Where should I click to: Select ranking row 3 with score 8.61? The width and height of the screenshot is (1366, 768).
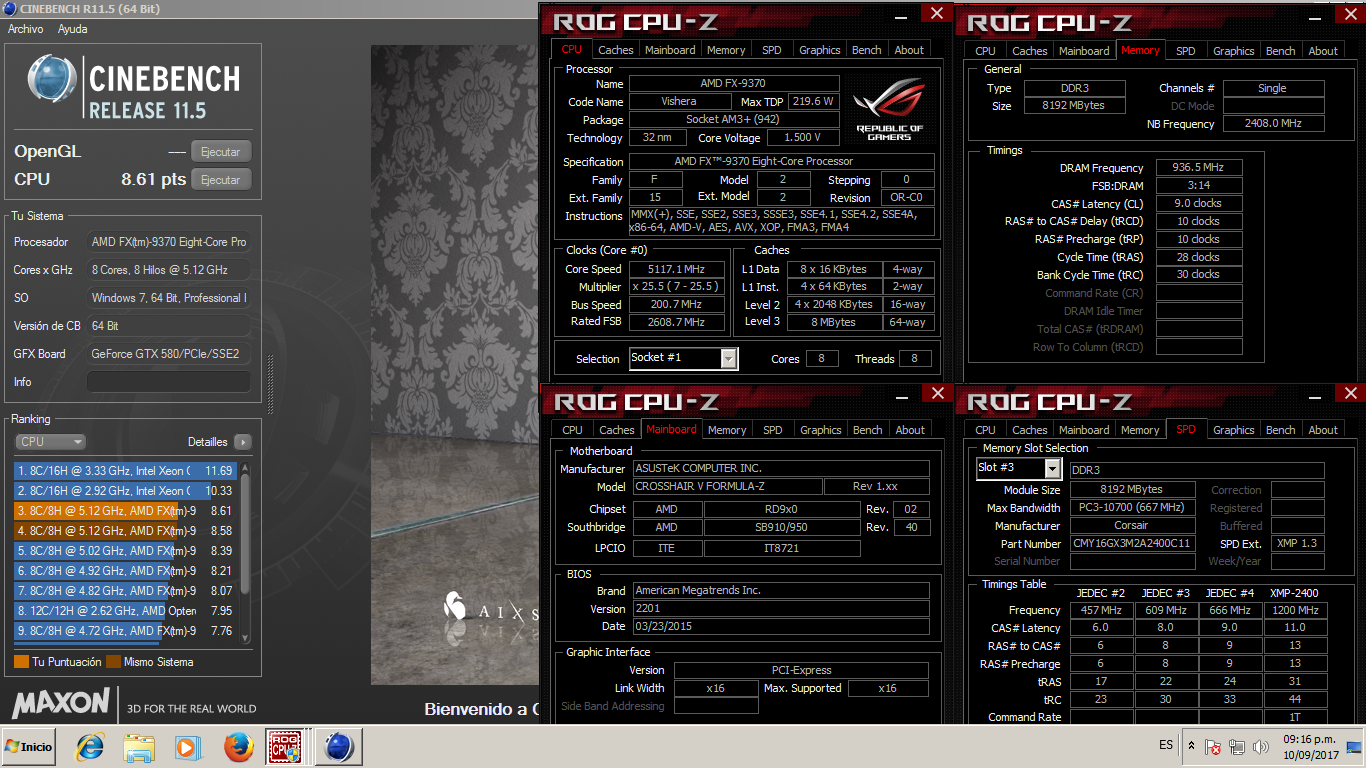(124, 510)
